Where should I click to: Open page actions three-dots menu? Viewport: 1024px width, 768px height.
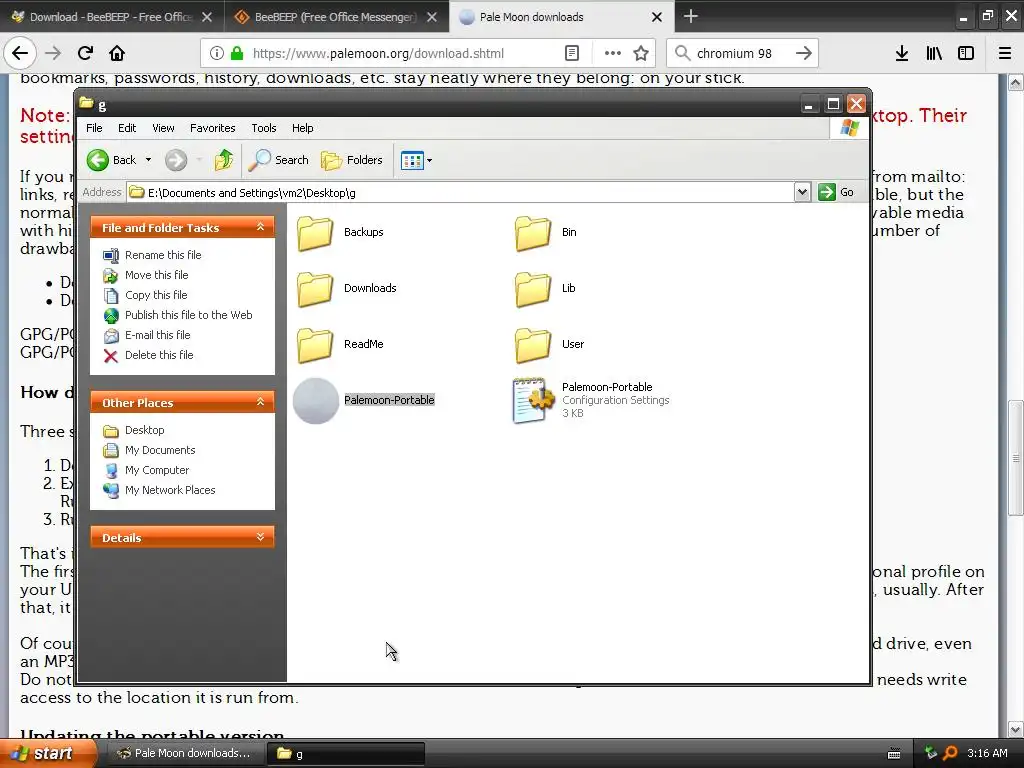[x=613, y=53]
